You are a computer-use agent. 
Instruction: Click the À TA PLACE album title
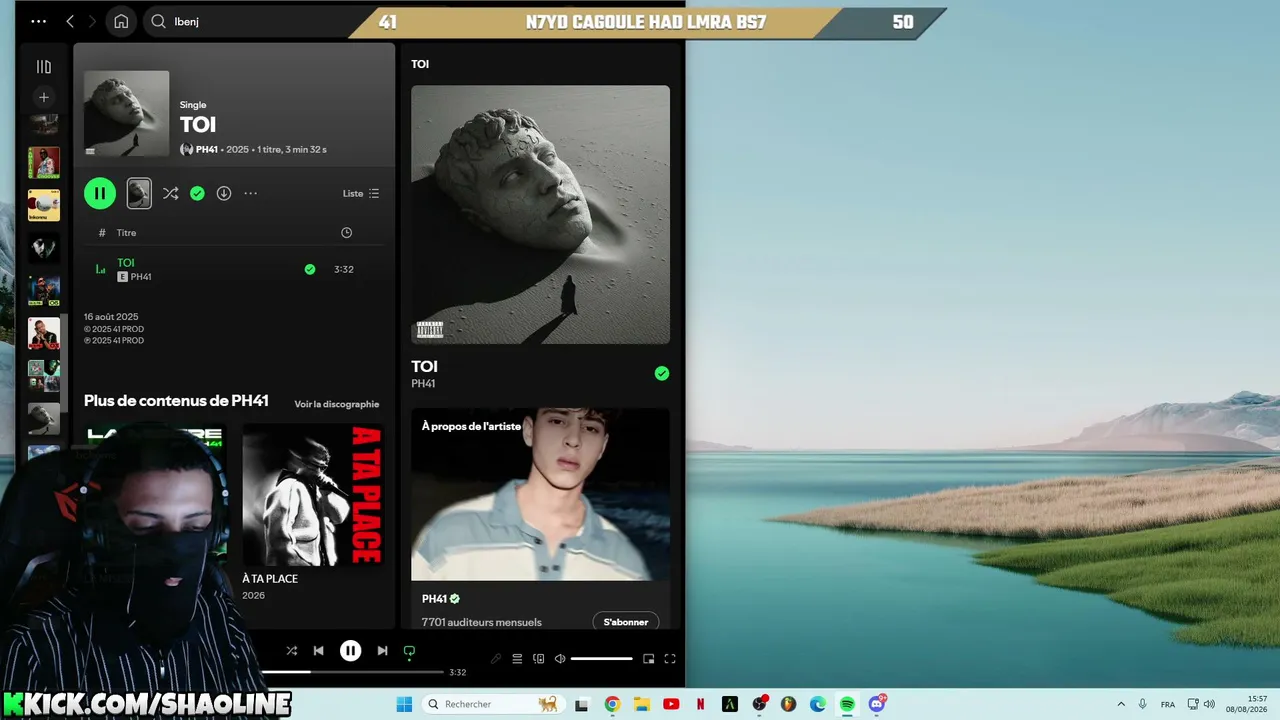pos(270,578)
